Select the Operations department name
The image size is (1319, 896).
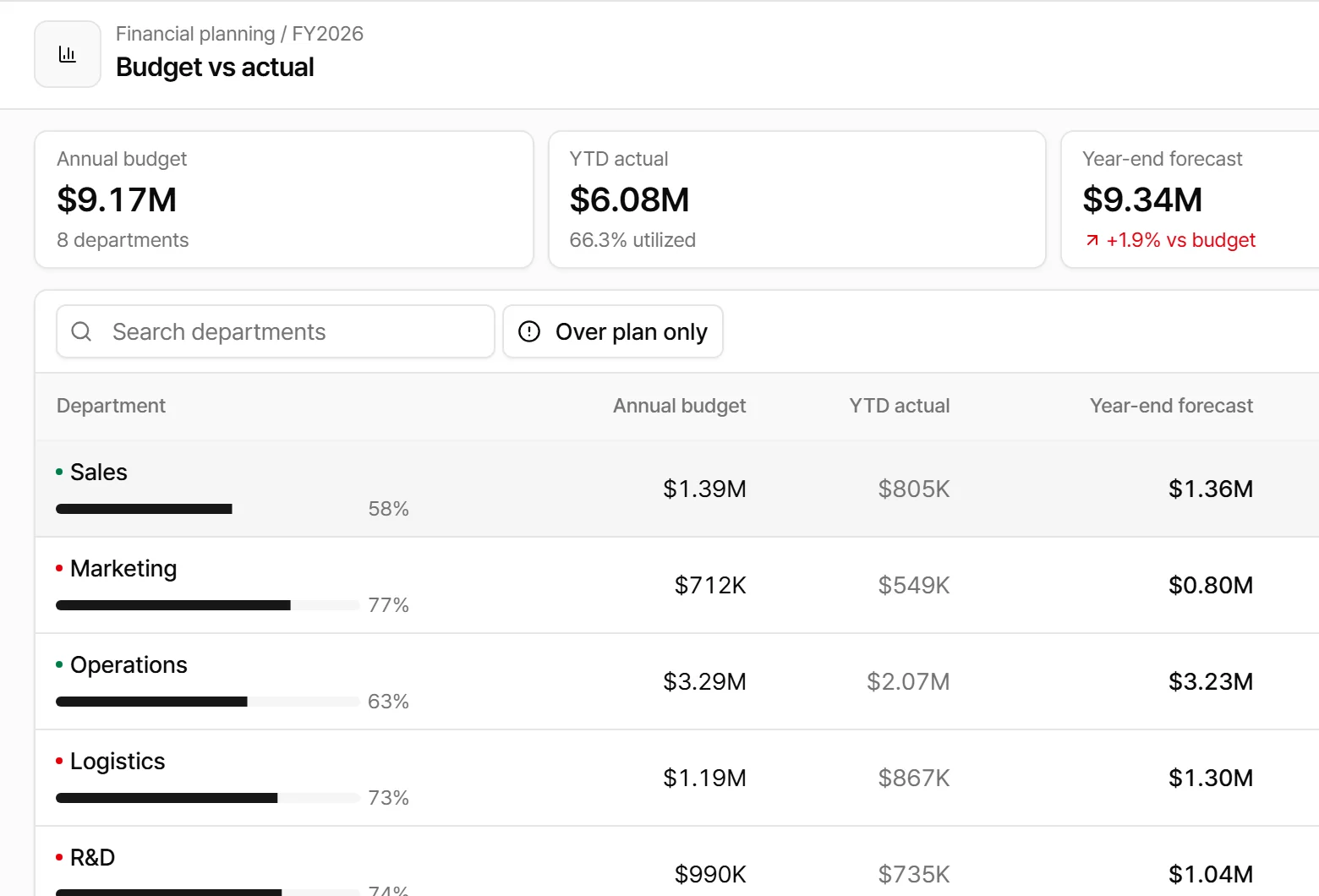(129, 664)
